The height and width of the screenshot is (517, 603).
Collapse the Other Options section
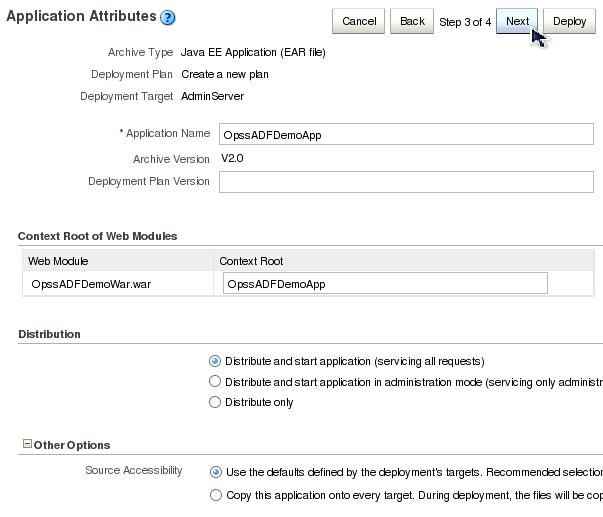(26, 445)
